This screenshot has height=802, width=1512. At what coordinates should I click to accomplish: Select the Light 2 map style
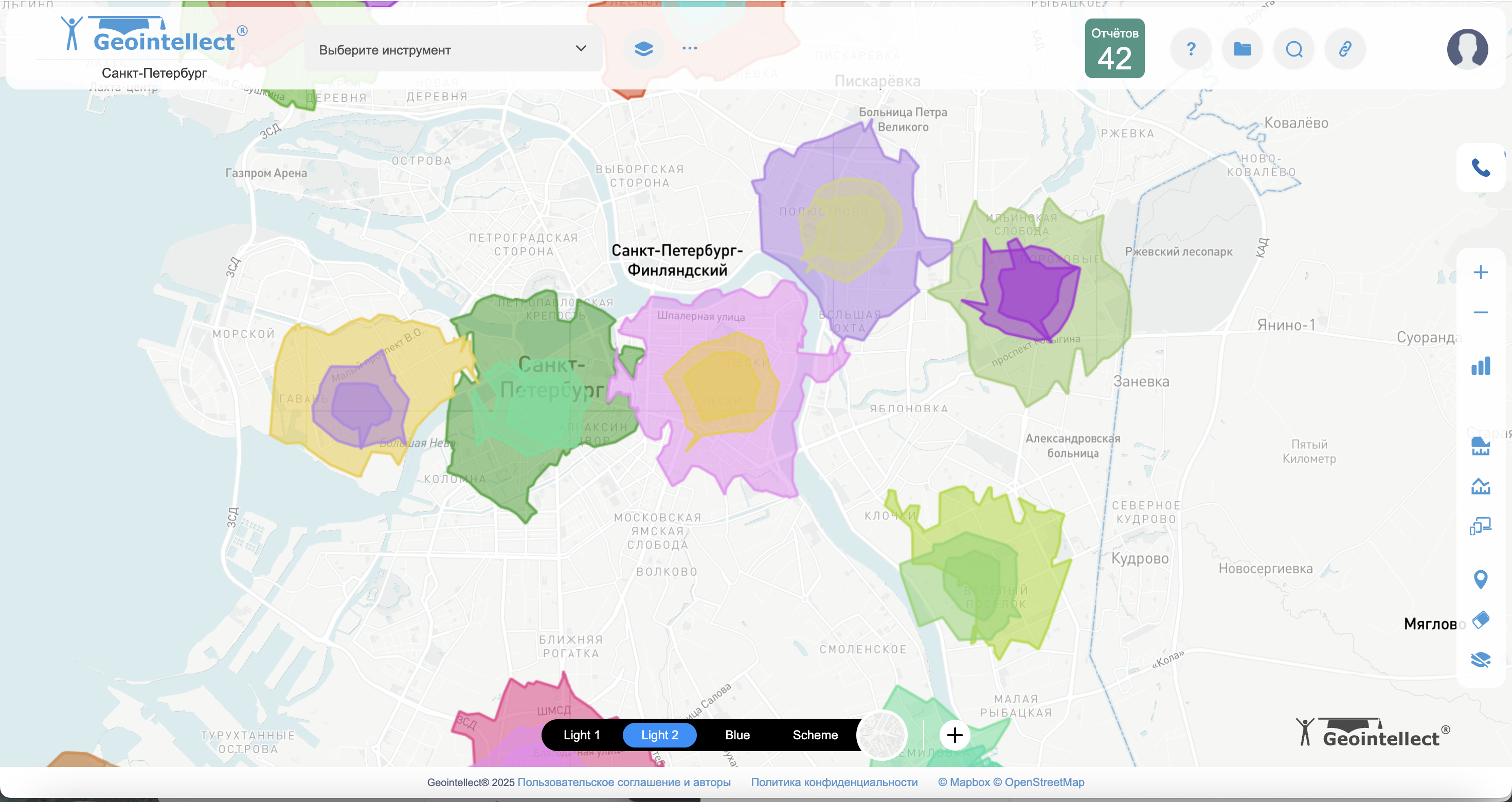tap(659, 735)
